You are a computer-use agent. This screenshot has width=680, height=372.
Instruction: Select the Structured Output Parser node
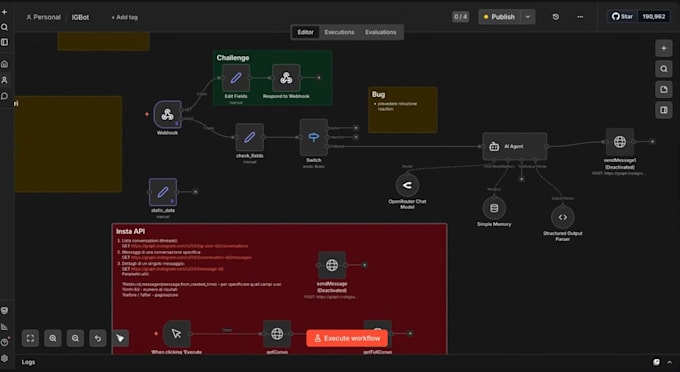point(562,217)
